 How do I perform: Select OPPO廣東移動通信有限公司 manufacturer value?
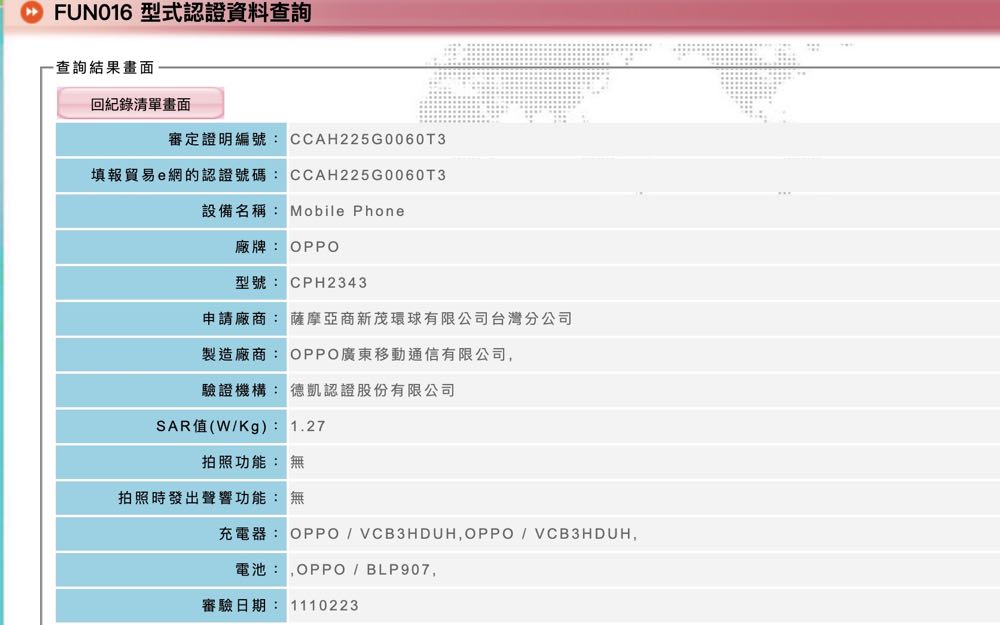click(402, 354)
